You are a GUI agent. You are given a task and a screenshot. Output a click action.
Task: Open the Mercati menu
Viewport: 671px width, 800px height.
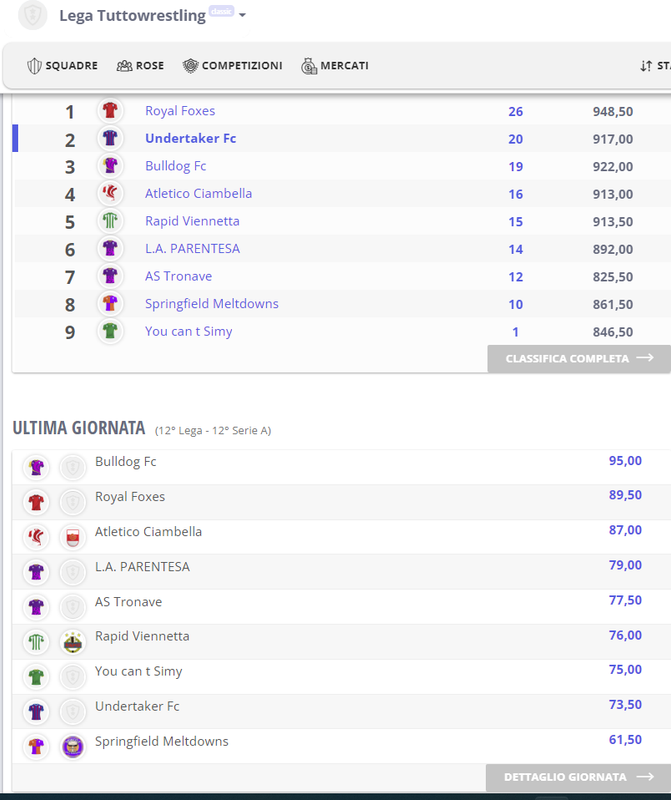[x=335, y=66]
